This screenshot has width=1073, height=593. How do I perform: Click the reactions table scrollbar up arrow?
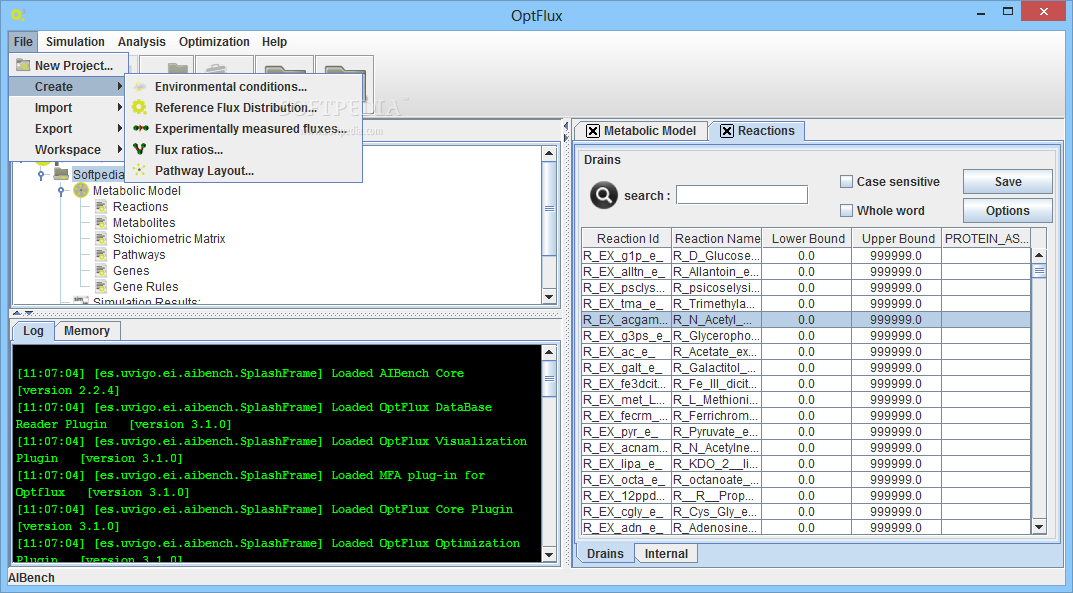click(1039, 255)
